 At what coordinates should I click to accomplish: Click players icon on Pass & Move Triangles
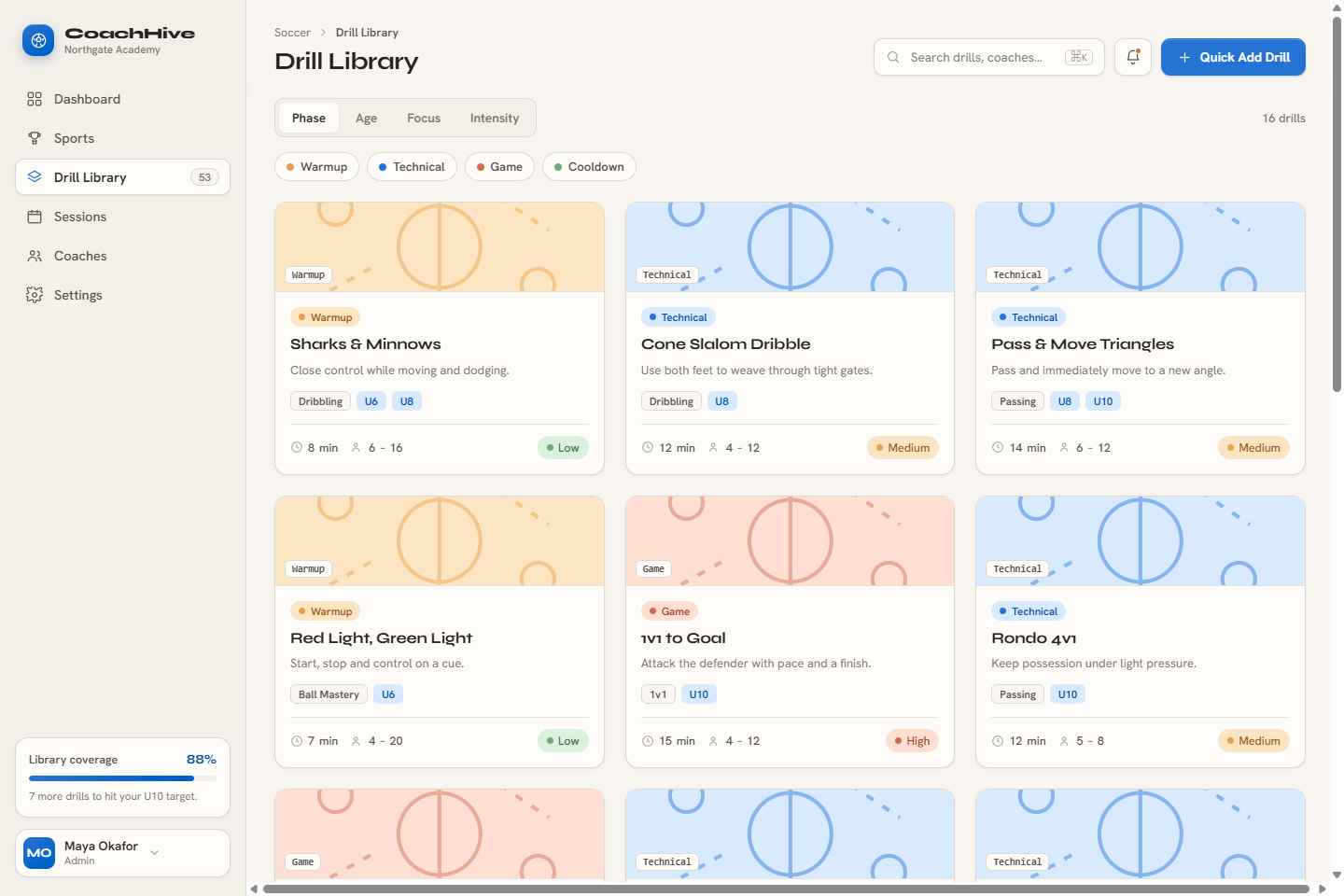pyautogui.click(x=1064, y=448)
